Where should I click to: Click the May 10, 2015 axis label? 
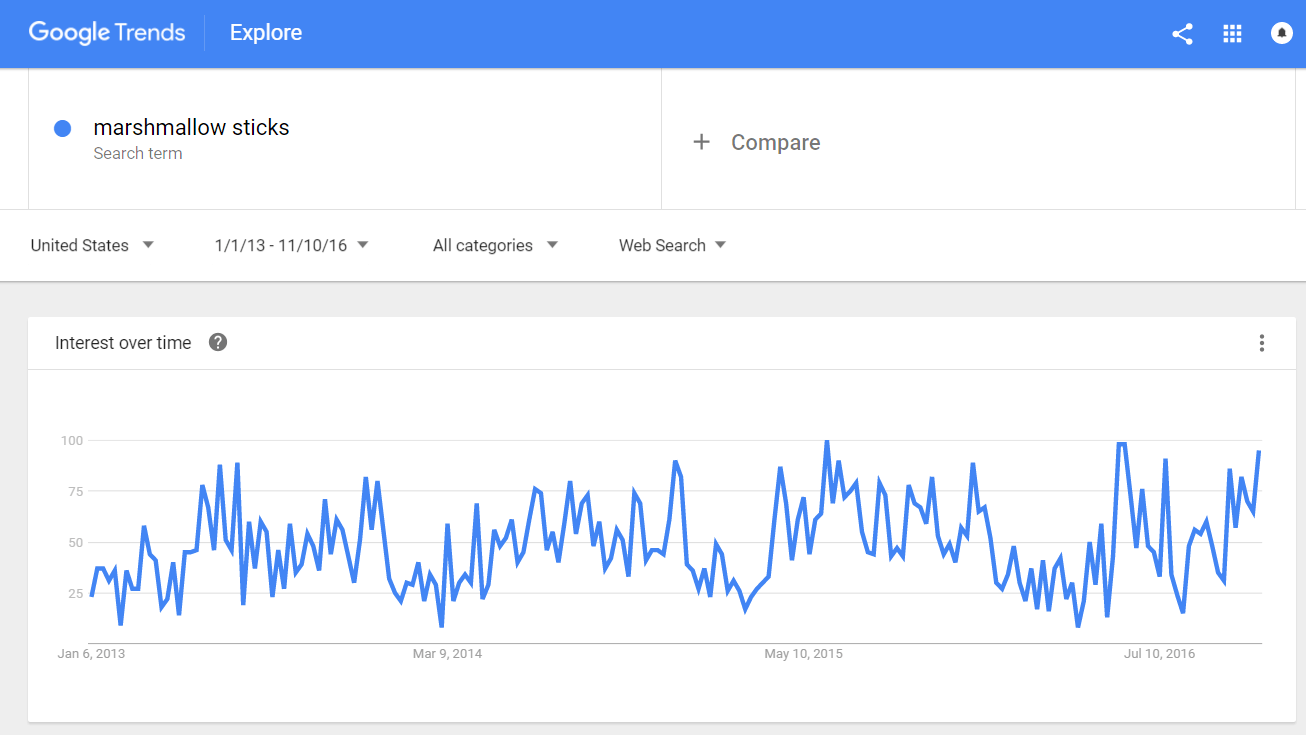point(803,654)
